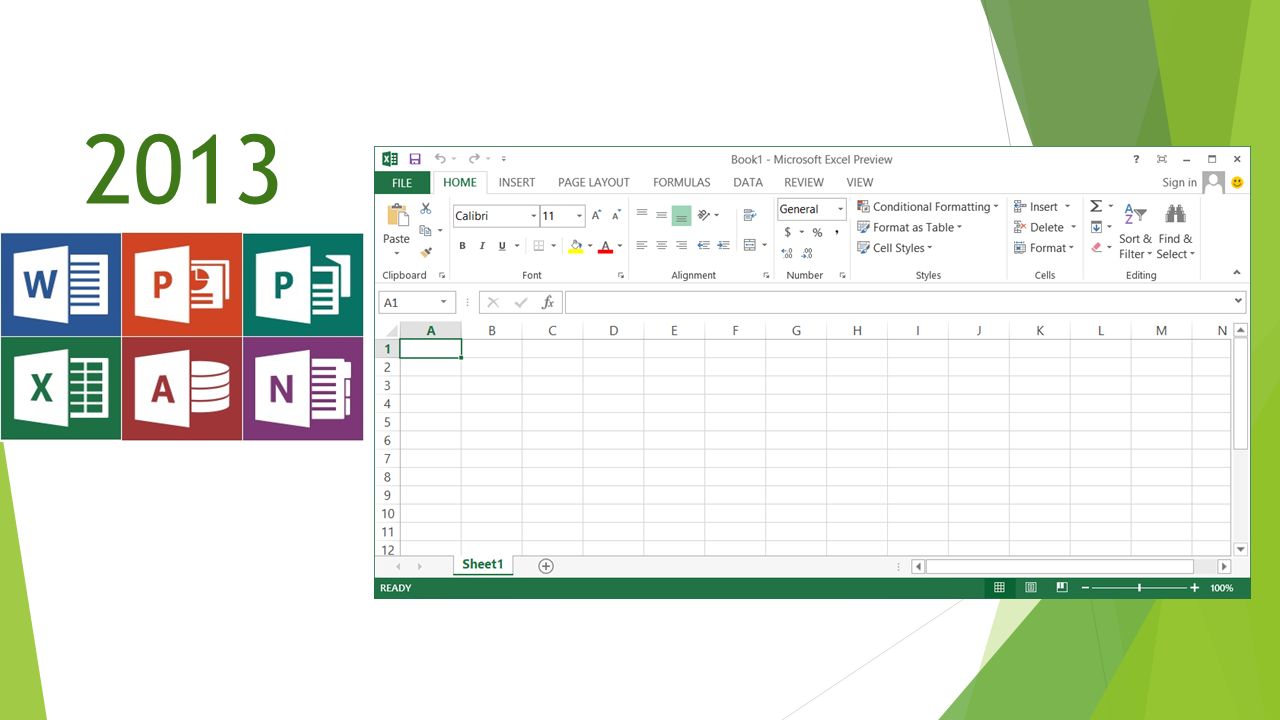Viewport: 1280px width, 720px height.
Task: Click the Fill down-arrow icon
Action: pyautogui.click(x=1096, y=227)
